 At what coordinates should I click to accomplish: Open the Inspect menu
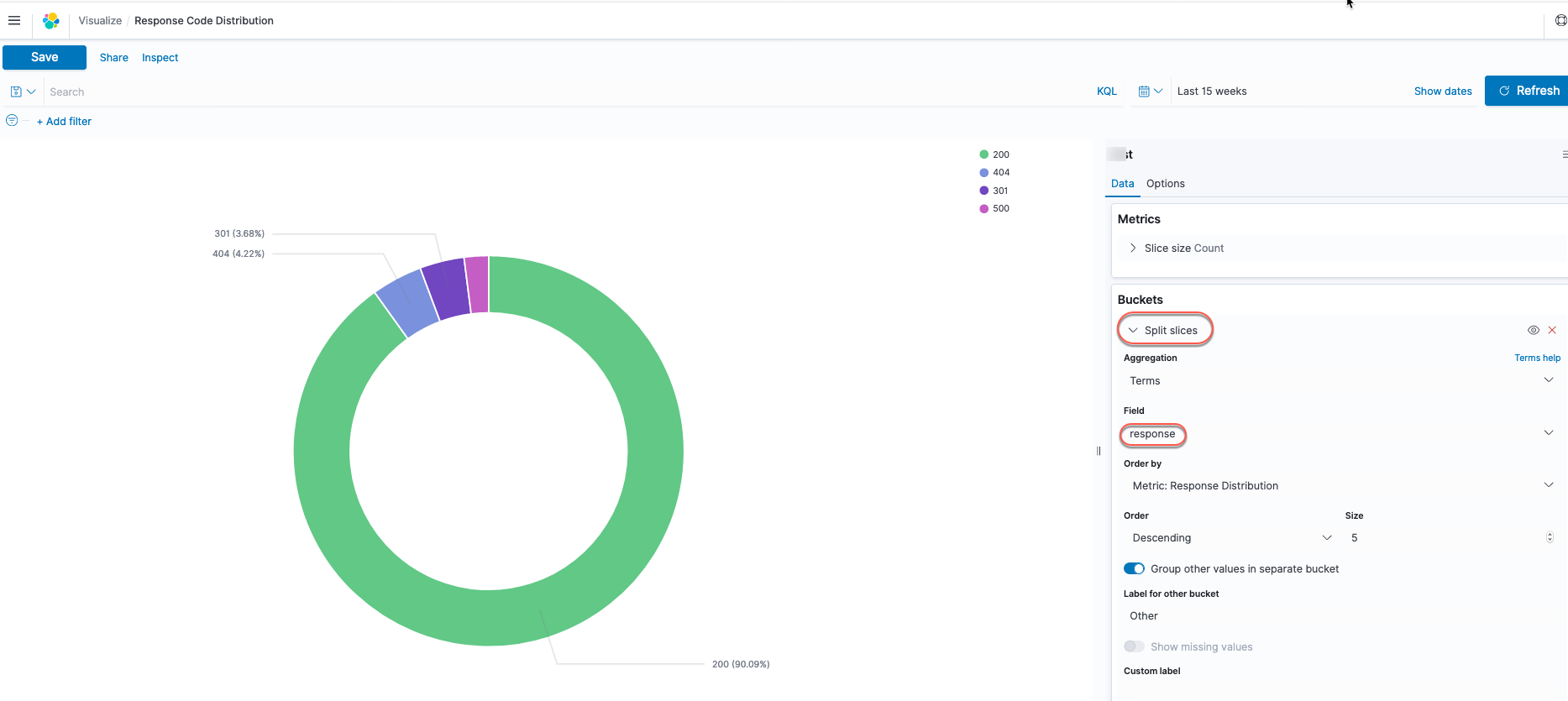[160, 58]
